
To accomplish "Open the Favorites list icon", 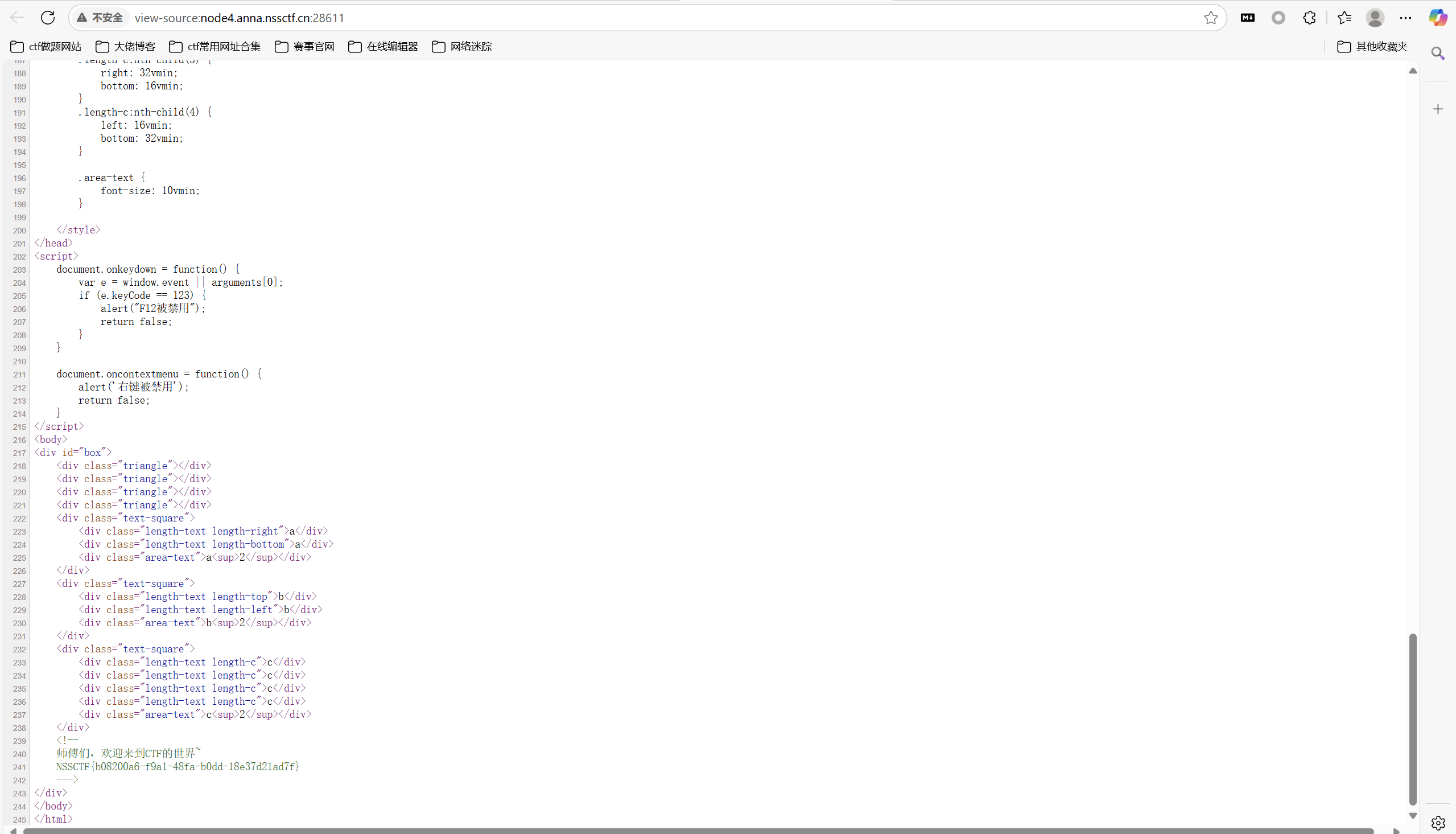I will point(1344,18).
